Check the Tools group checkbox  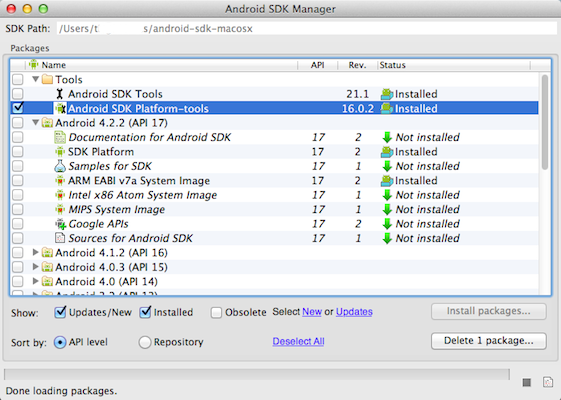pos(18,79)
